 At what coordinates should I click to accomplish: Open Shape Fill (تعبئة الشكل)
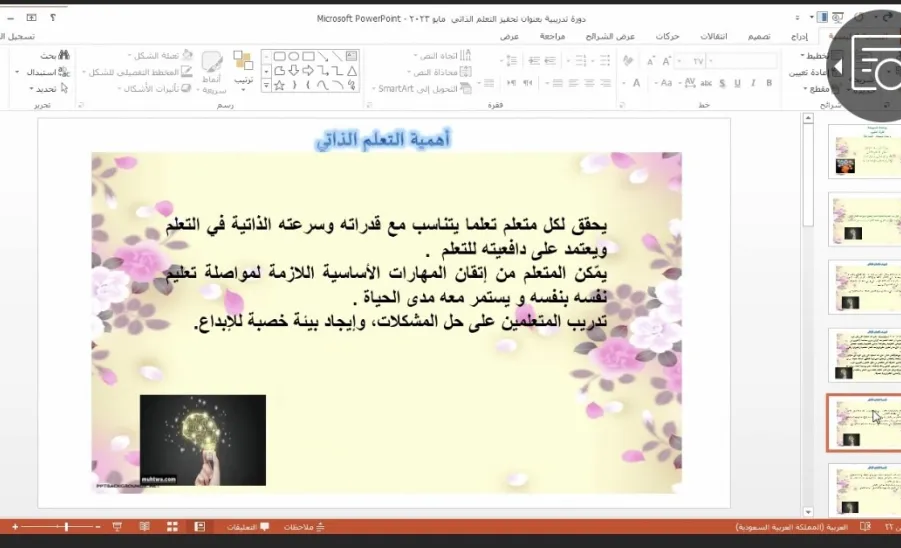point(160,56)
